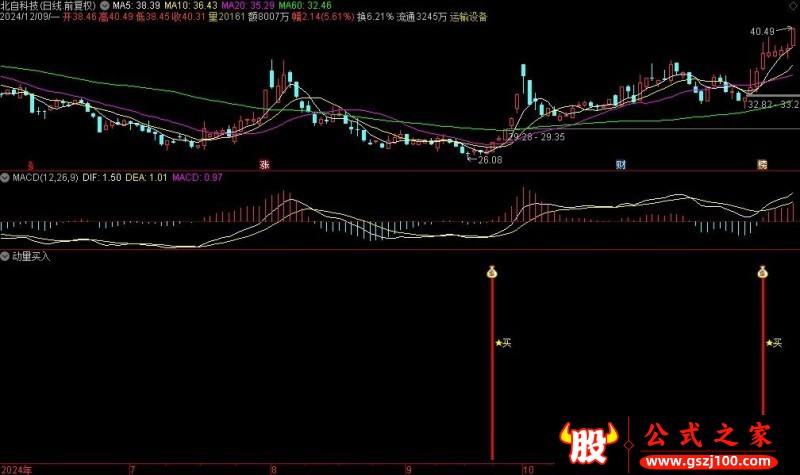
Task: Click the first ★买 buy label
Action: (503, 343)
